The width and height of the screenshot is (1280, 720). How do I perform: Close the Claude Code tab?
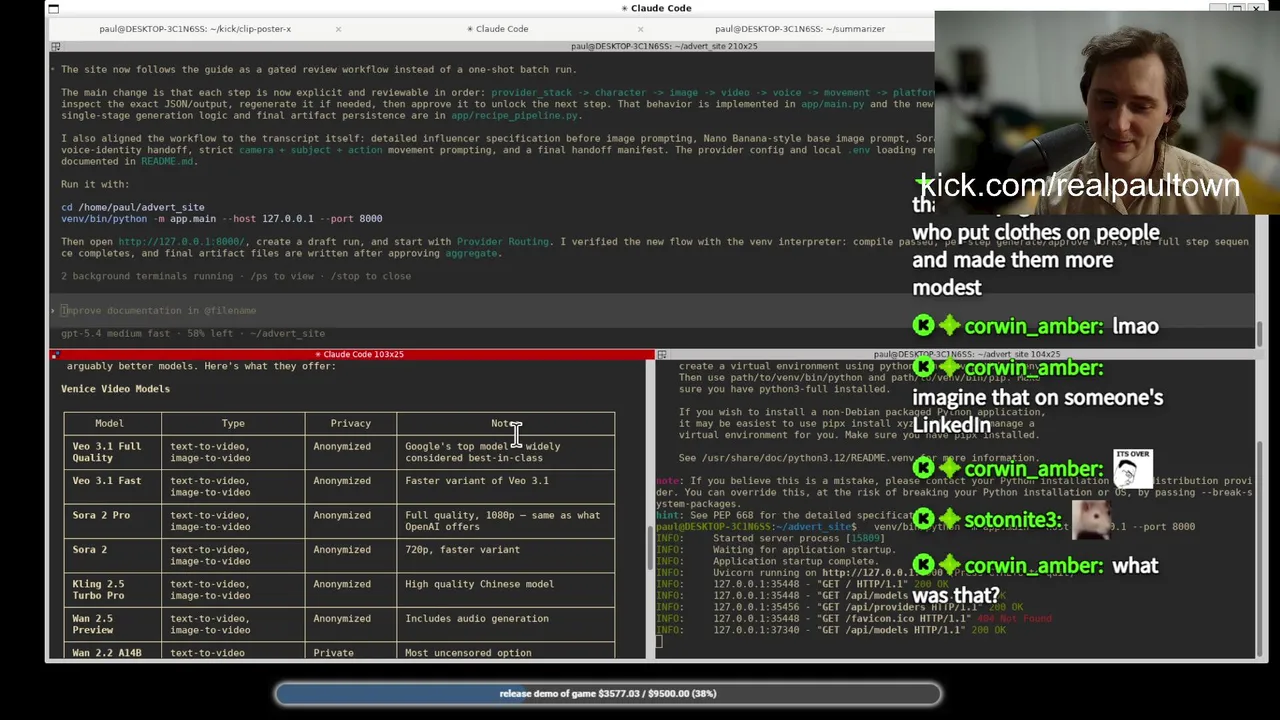point(640,29)
